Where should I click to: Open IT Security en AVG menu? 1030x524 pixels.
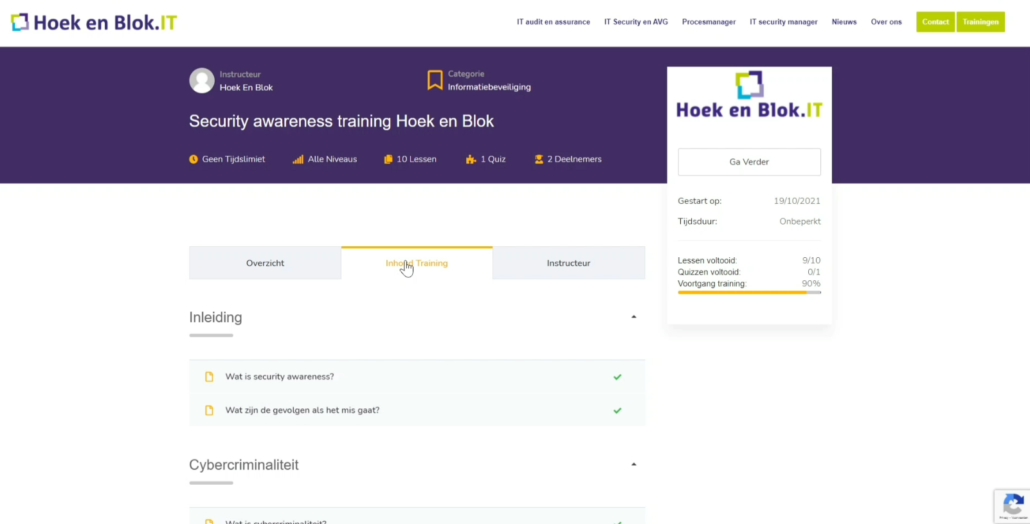(x=636, y=22)
